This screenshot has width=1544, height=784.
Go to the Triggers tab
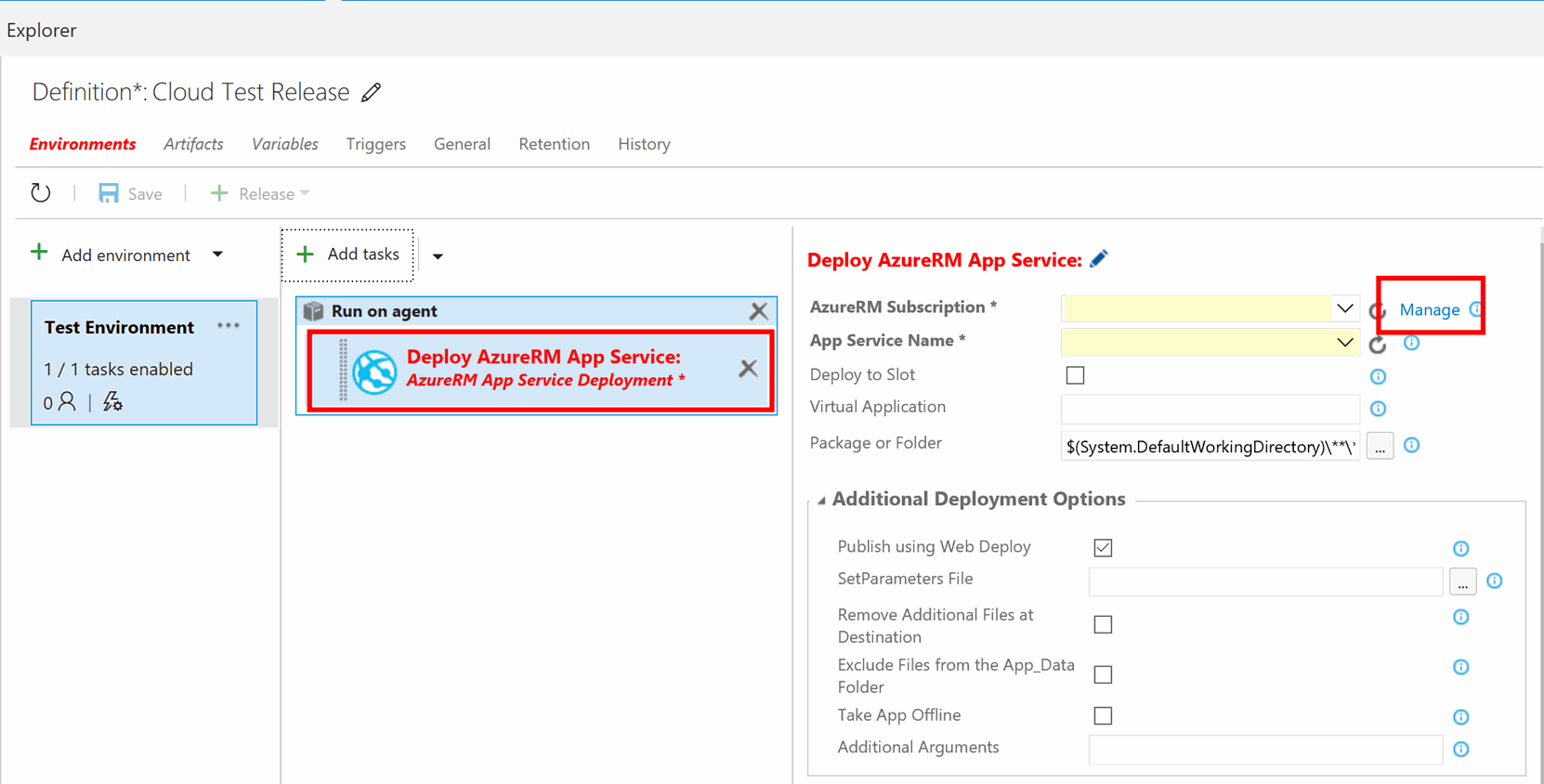point(376,144)
